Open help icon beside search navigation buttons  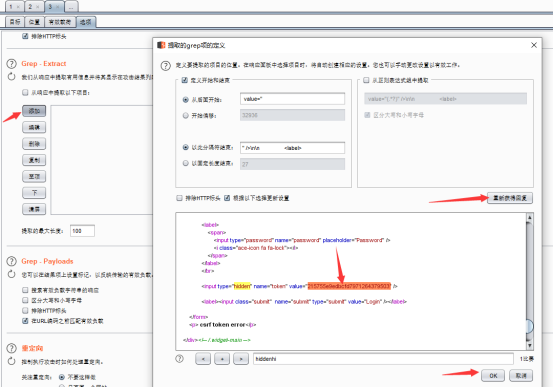click(x=180, y=359)
